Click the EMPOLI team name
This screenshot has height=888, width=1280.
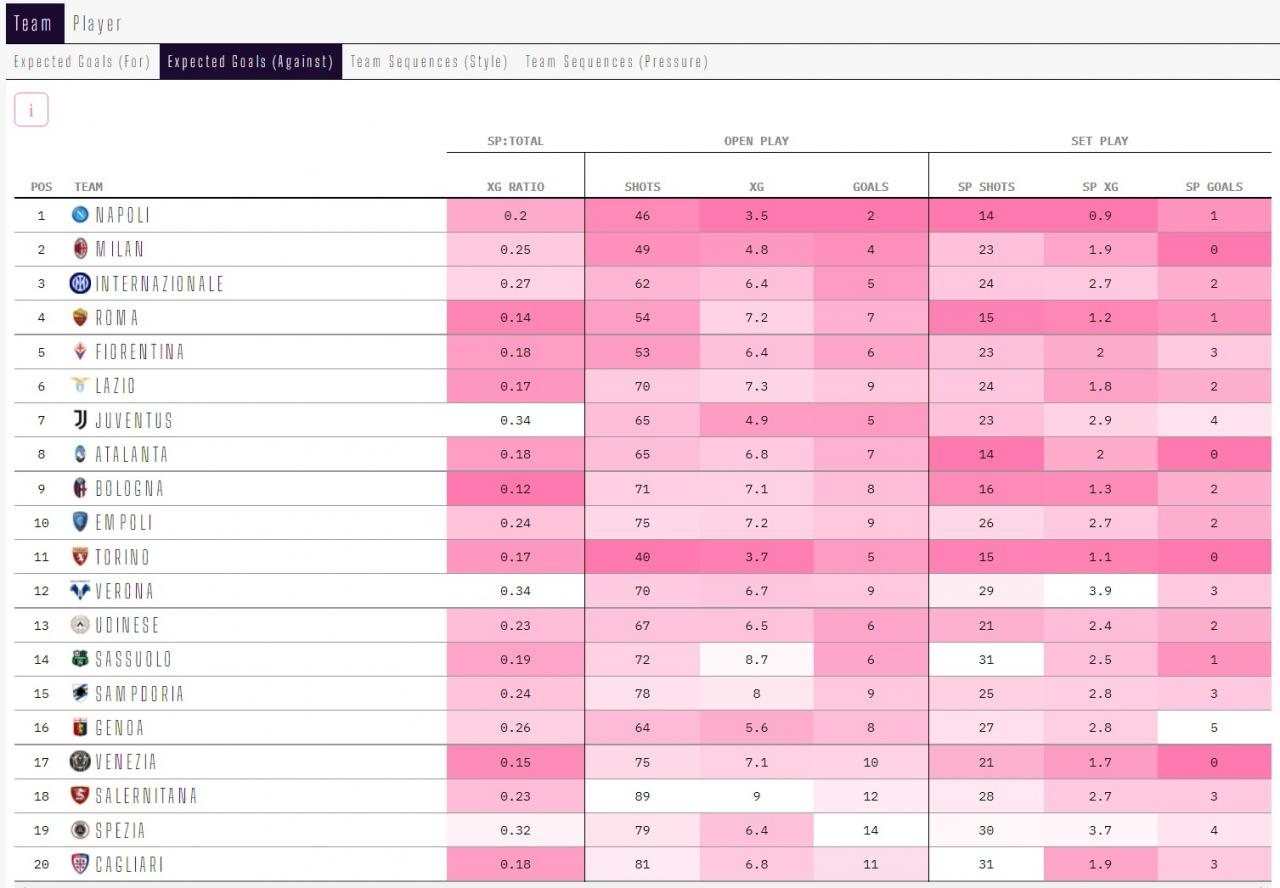click(x=123, y=522)
